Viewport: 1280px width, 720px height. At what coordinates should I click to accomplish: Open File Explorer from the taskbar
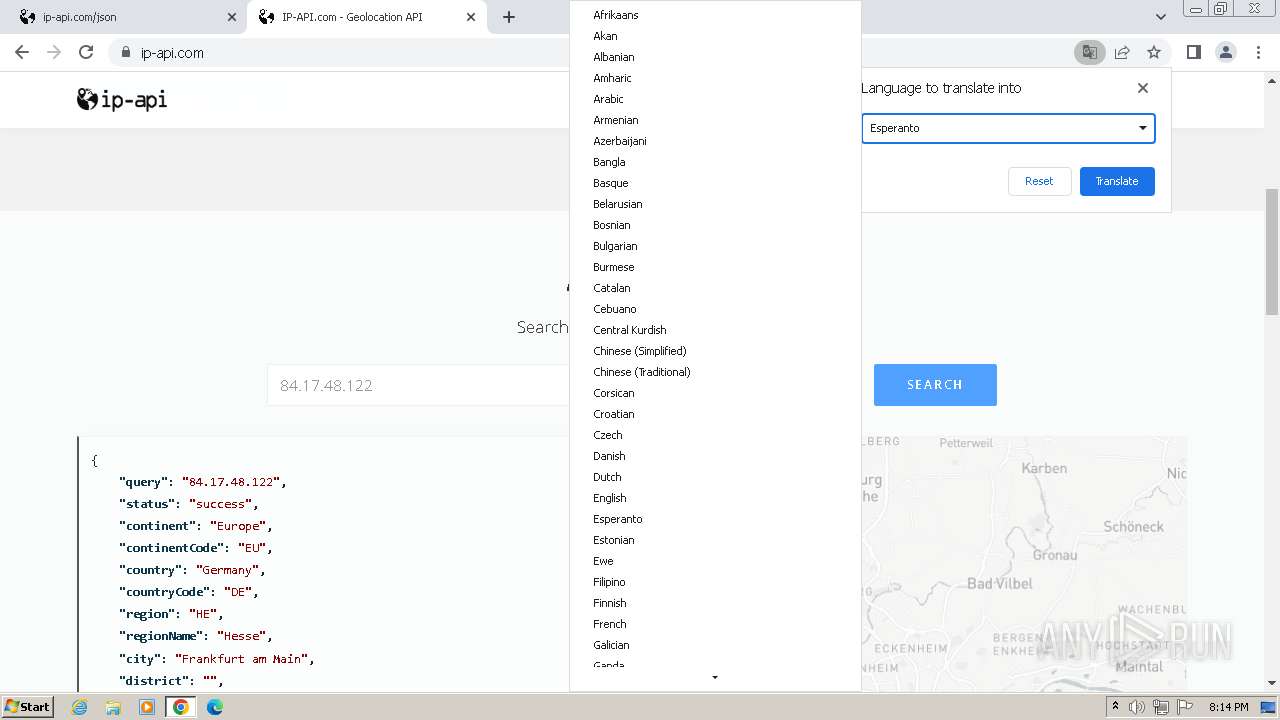point(113,707)
